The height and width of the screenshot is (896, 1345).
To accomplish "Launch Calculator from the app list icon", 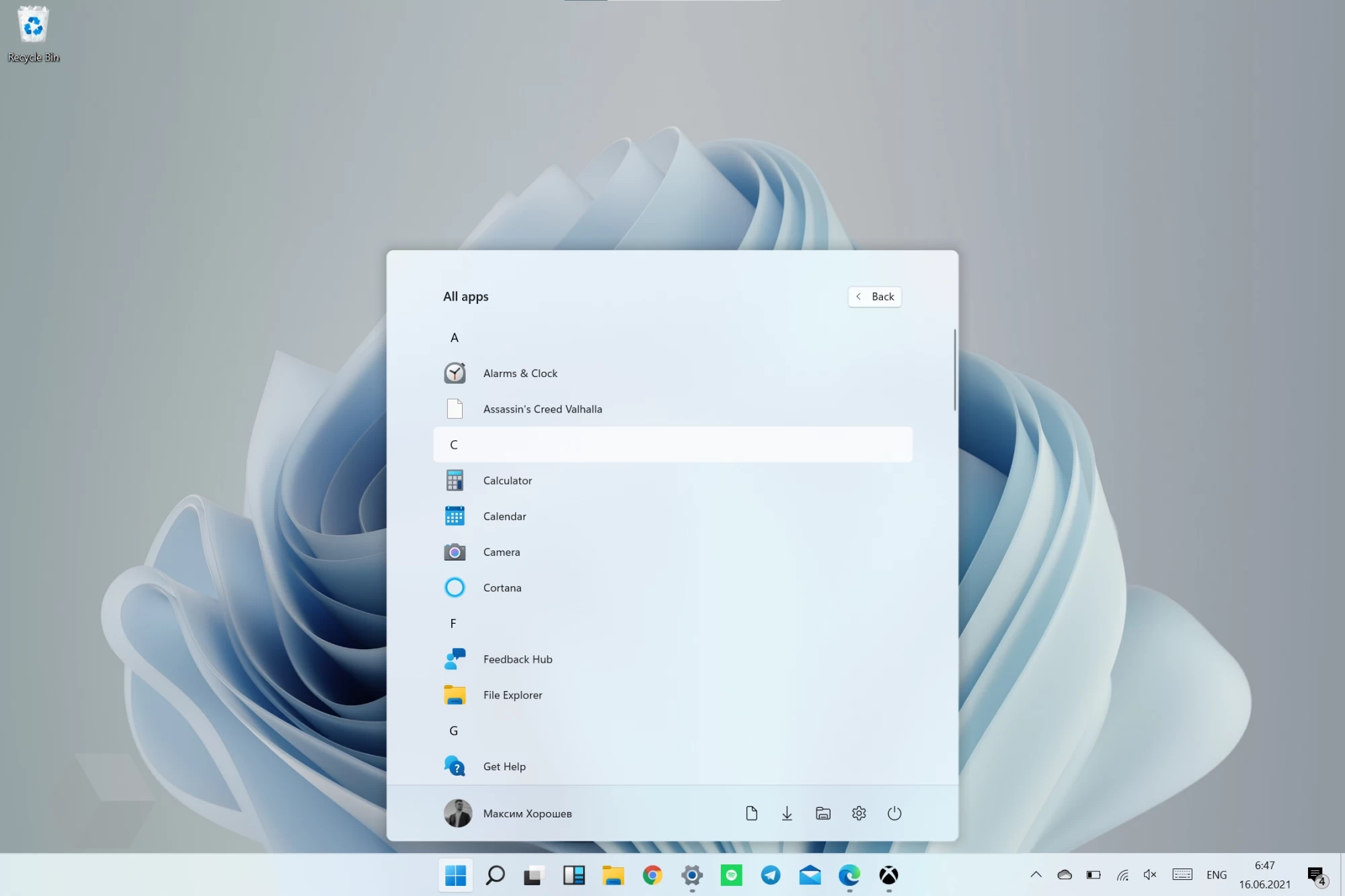I will point(455,481).
